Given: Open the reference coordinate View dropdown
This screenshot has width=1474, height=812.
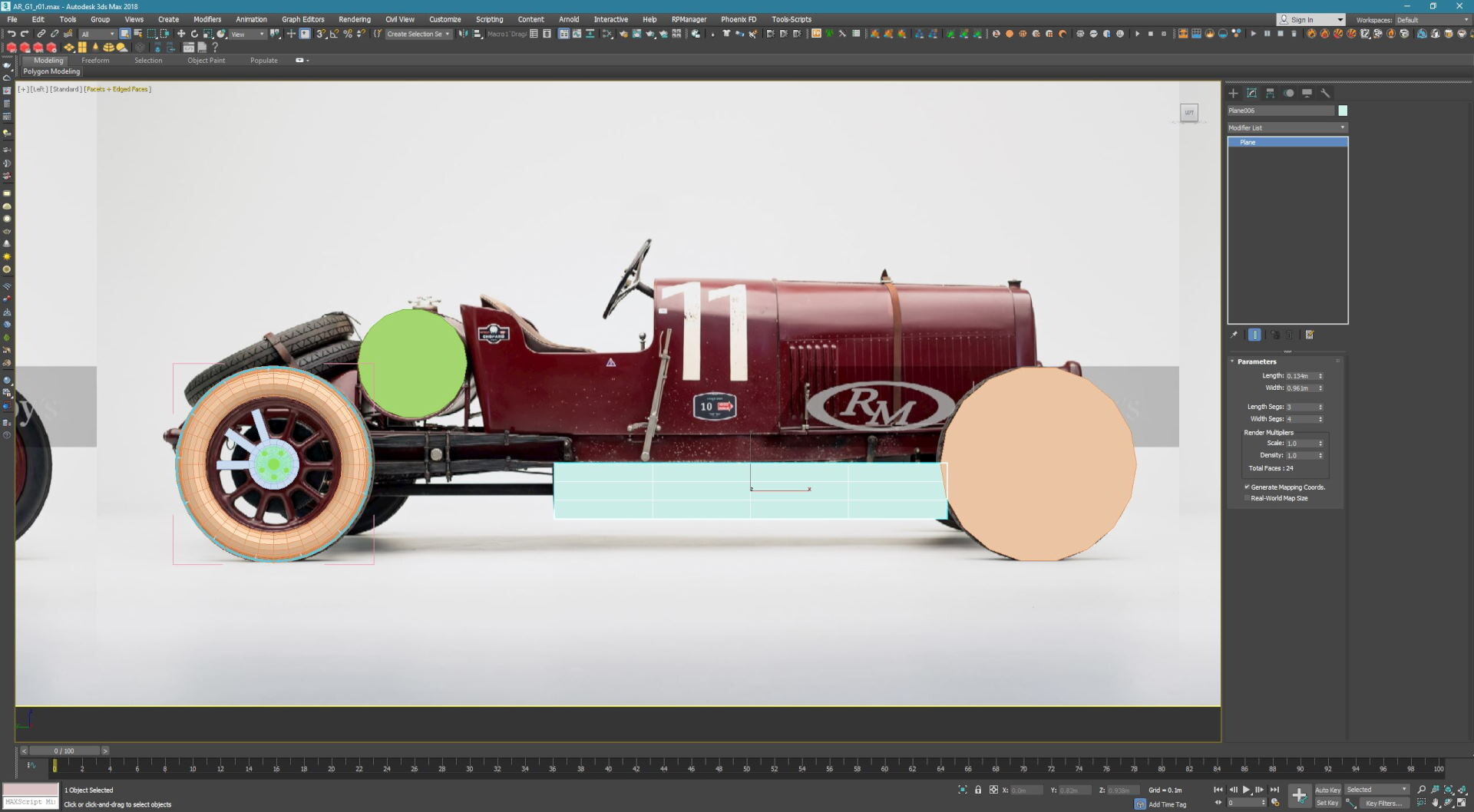Looking at the screenshot, I should 247,34.
